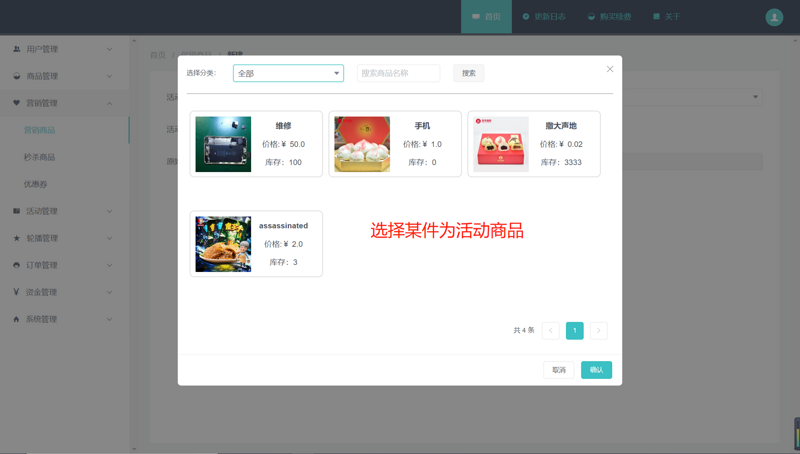This screenshot has width=800, height=454.
Task: Open the 首页 top navigation tab
Action: pos(486,17)
